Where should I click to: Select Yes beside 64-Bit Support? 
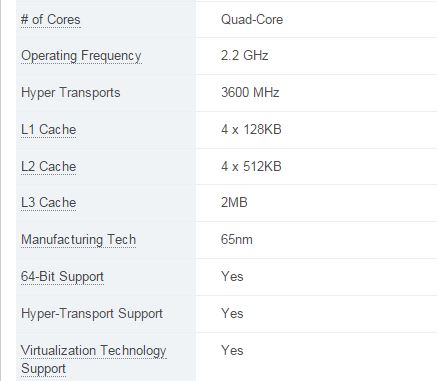[x=232, y=277]
